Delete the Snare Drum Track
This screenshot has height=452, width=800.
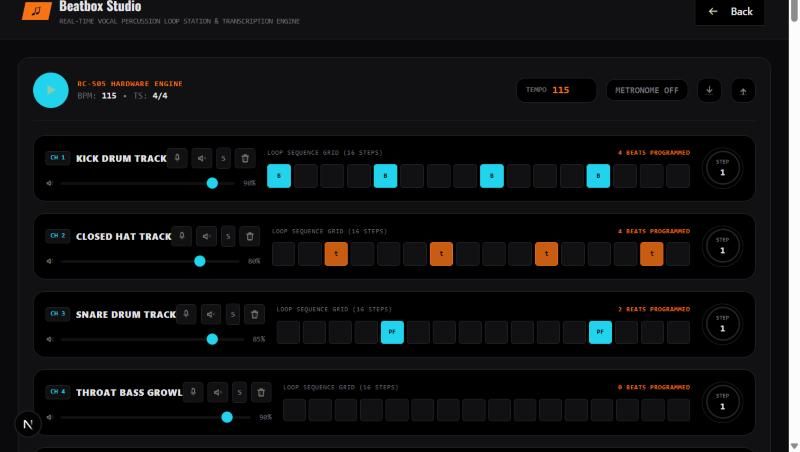pos(254,314)
